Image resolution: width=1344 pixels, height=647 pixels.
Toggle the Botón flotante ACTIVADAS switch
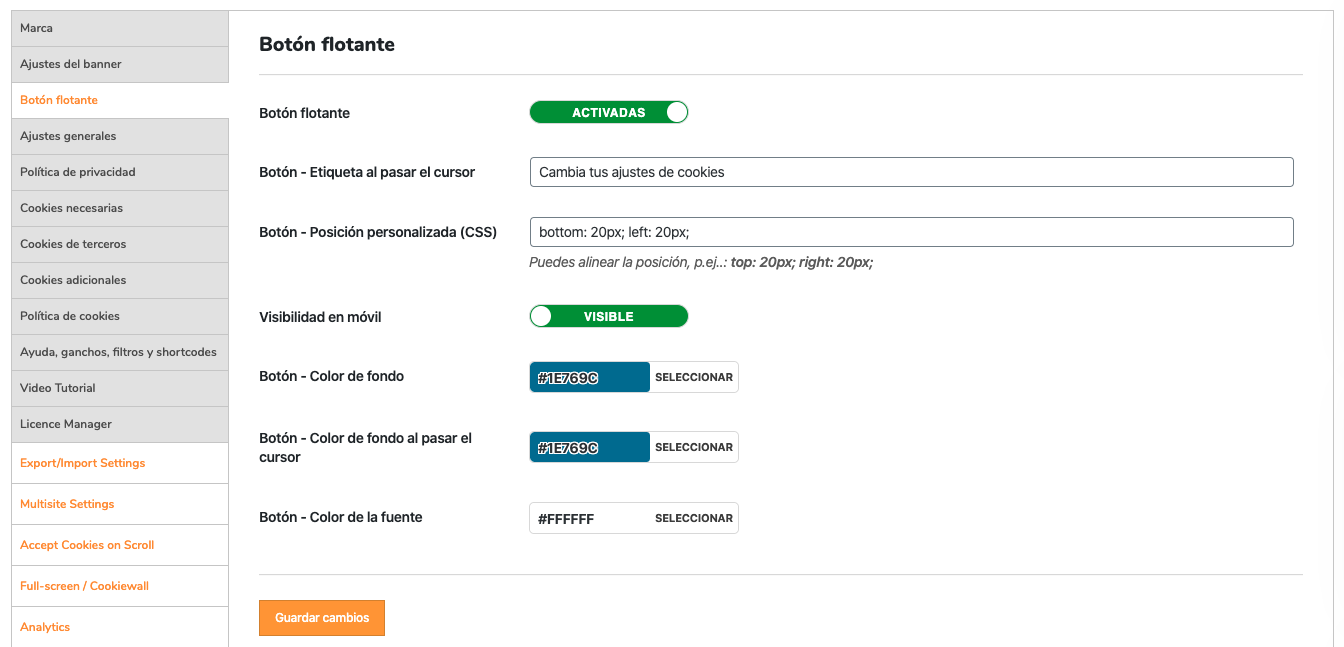[x=608, y=113]
